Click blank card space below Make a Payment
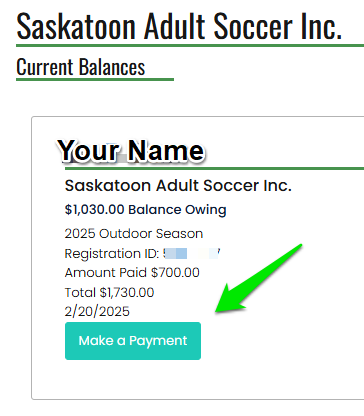The width and height of the screenshot is (364, 416). point(197,379)
